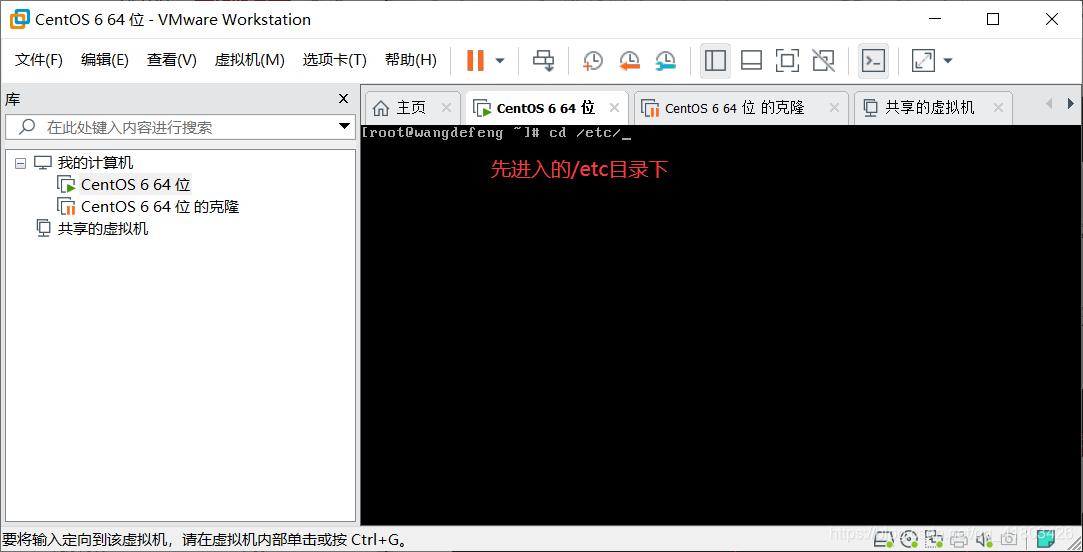Open the 文件(F) menu
Viewport: 1083px width, 552px height.
tap(39, 60)
